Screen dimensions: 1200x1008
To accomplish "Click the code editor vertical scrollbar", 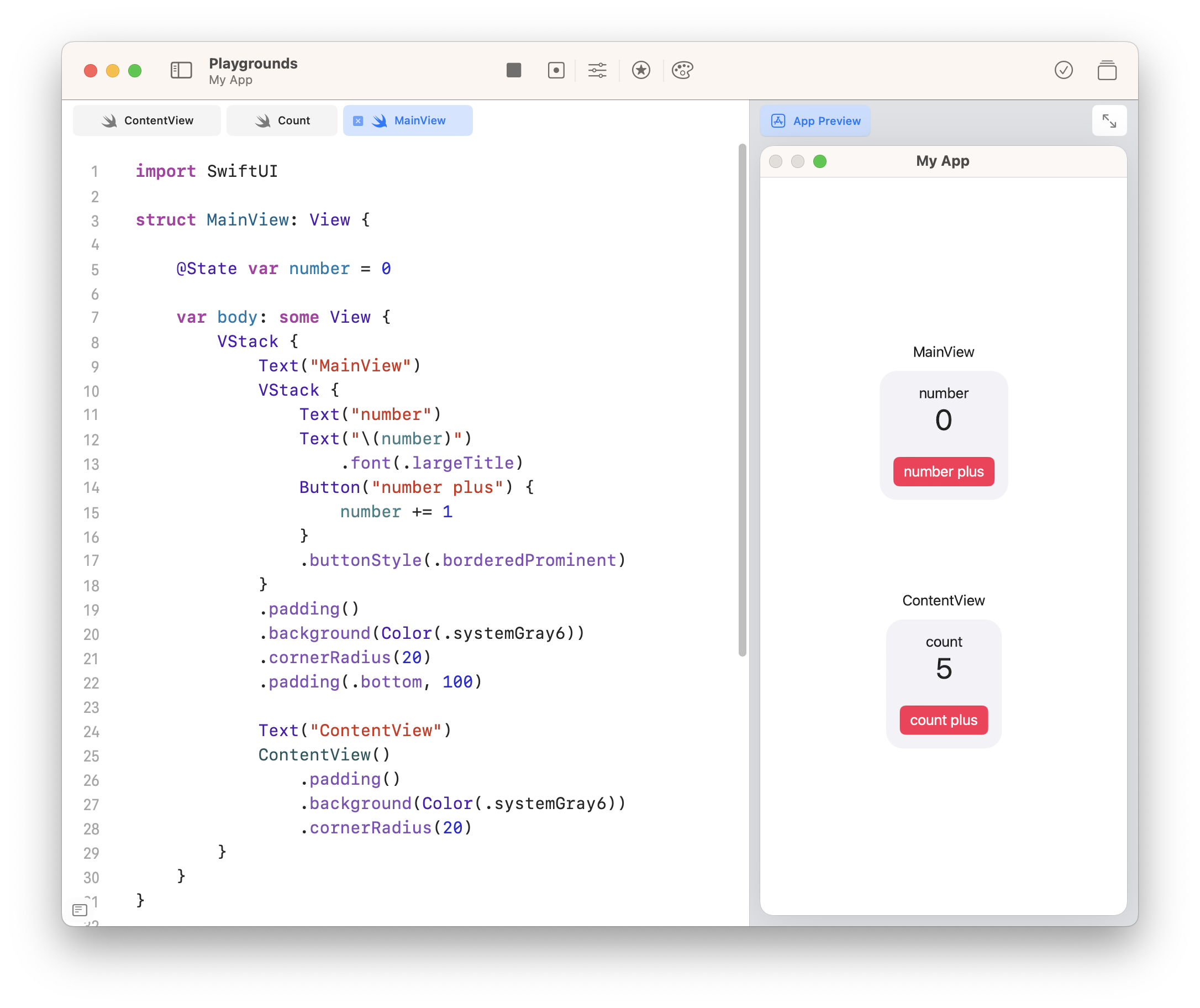I will [x=742, y=400].
